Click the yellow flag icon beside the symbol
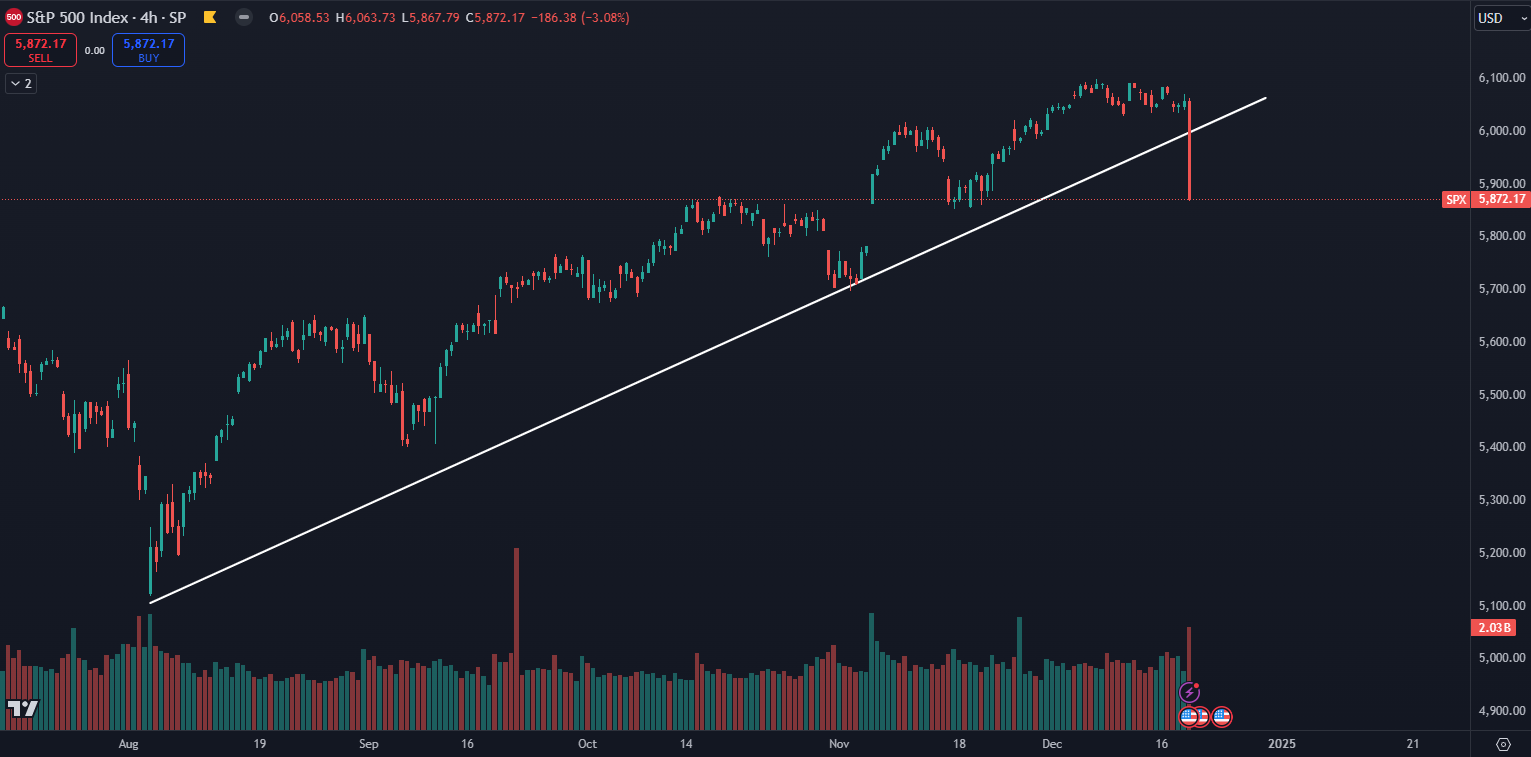 click(209, 17)
